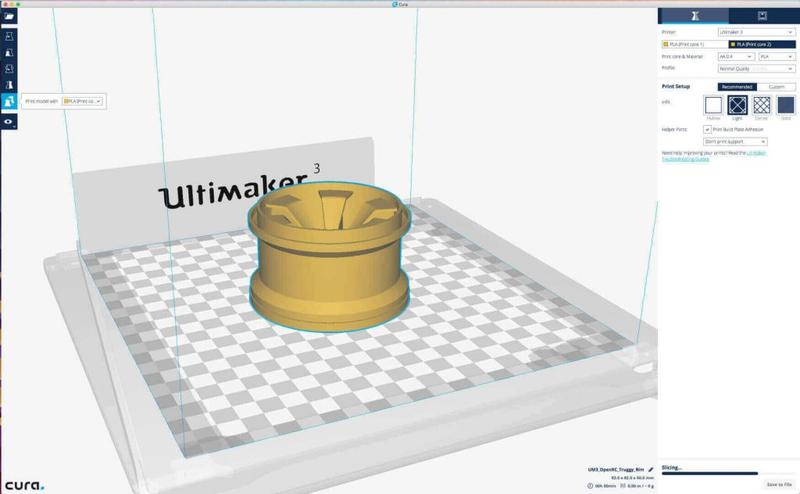Click the Save to File button
Screen dimensions: 800x494
pos(779,484)
